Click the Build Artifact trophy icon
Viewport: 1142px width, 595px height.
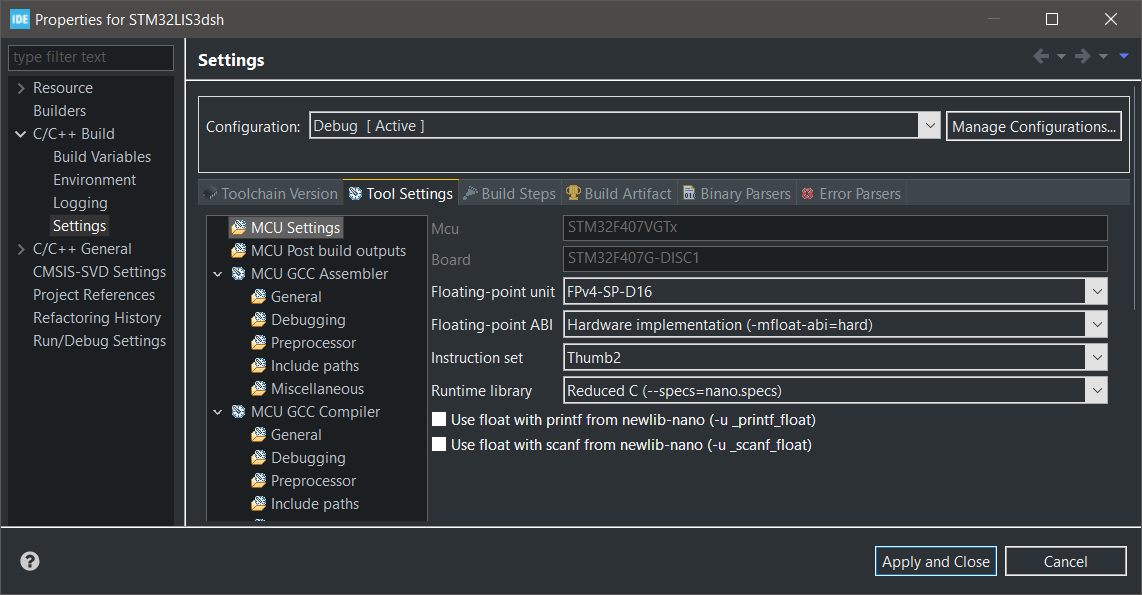coord(573,193)
